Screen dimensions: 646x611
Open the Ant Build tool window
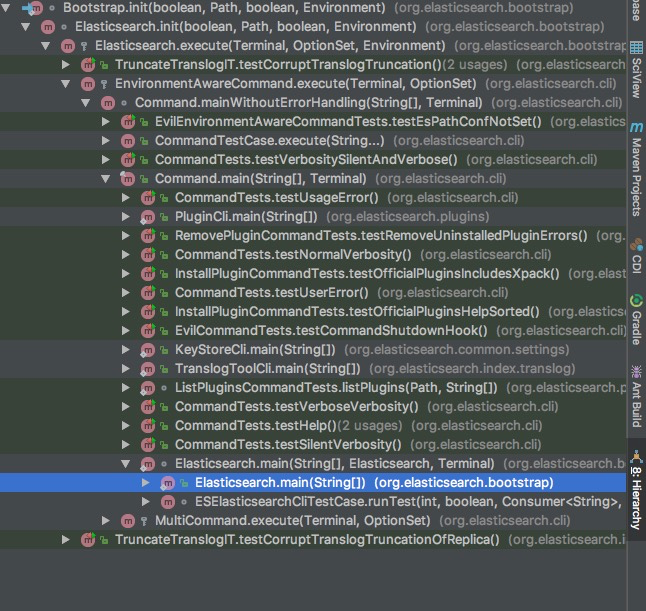pyautogui.click(x=636, y=396)
